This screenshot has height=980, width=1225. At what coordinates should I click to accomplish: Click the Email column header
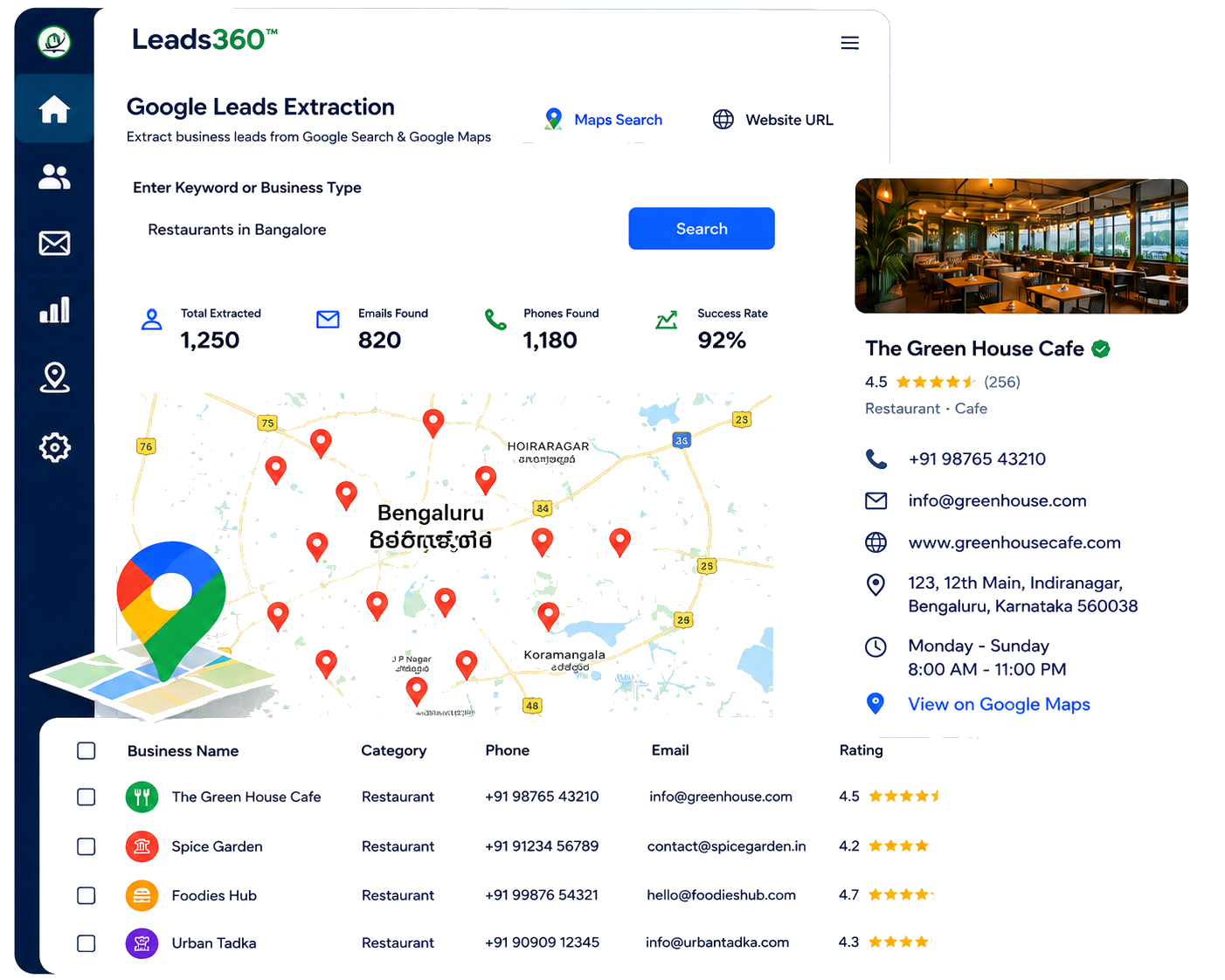tap(670, 750)
